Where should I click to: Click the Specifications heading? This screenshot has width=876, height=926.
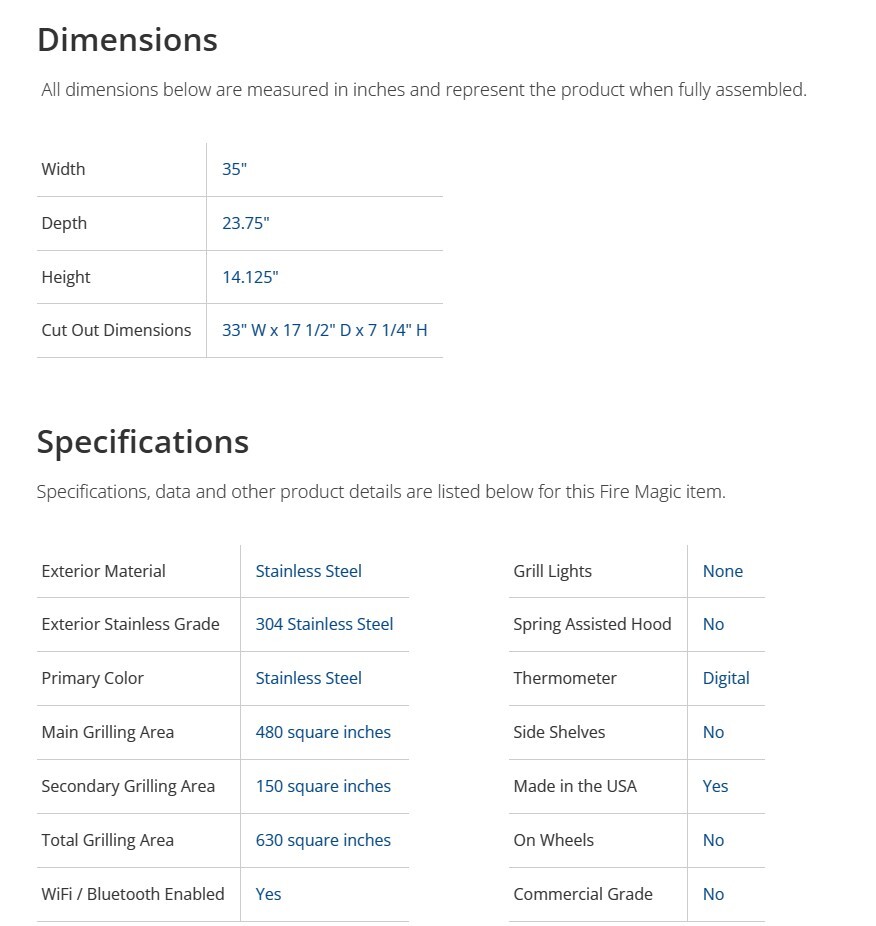pyautogui.click(x=143, y=442)
